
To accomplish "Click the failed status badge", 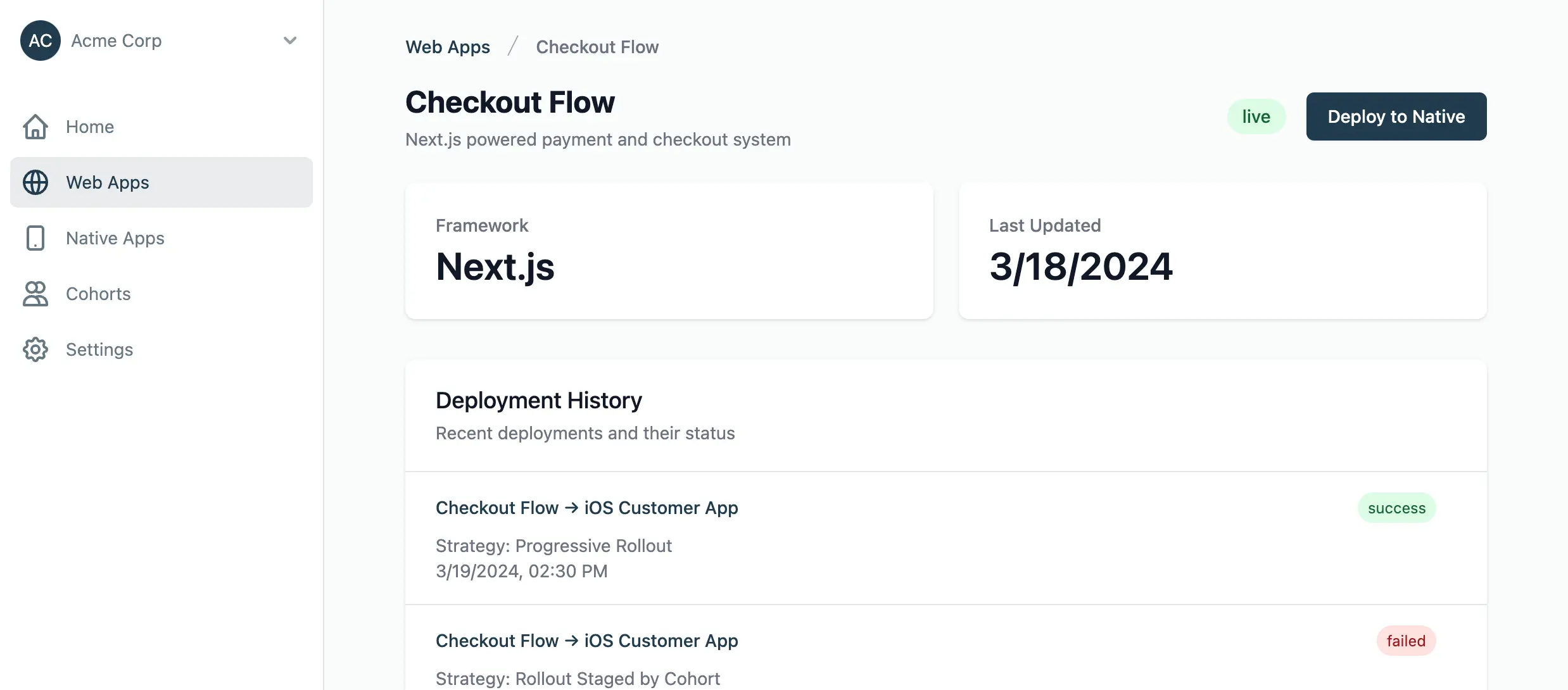I will (1405, 641).
